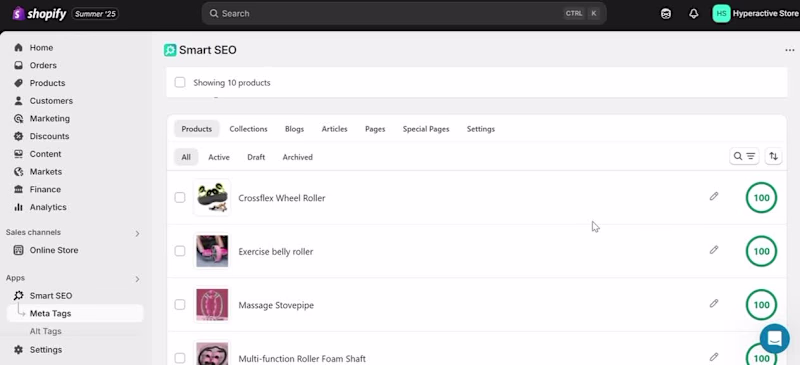This screenshot has width=800, height=365.
Task: Filter products by Draft tab
Action: [x=256, y=157]
